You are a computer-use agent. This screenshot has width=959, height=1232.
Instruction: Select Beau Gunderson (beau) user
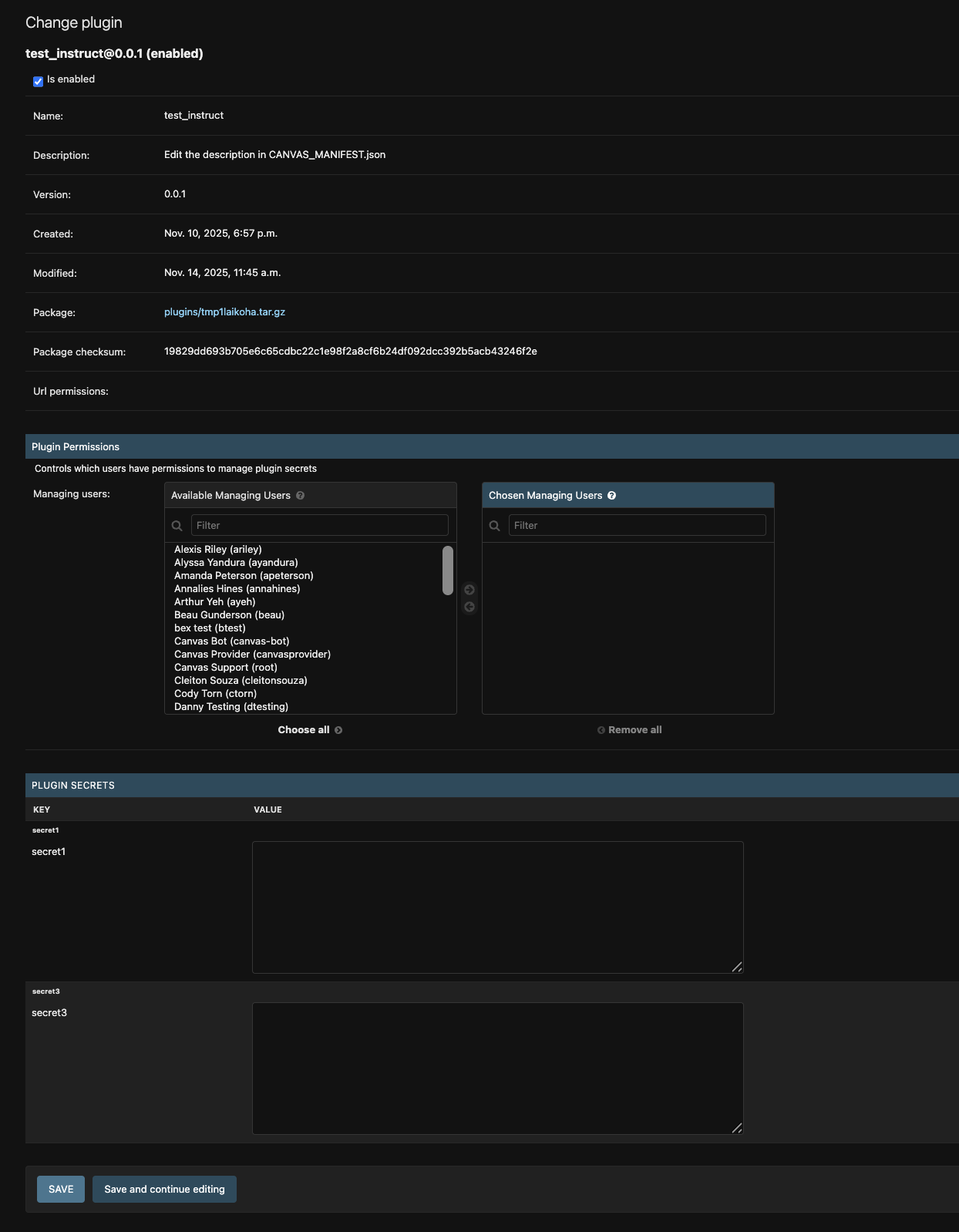click(x=229, y=615)
